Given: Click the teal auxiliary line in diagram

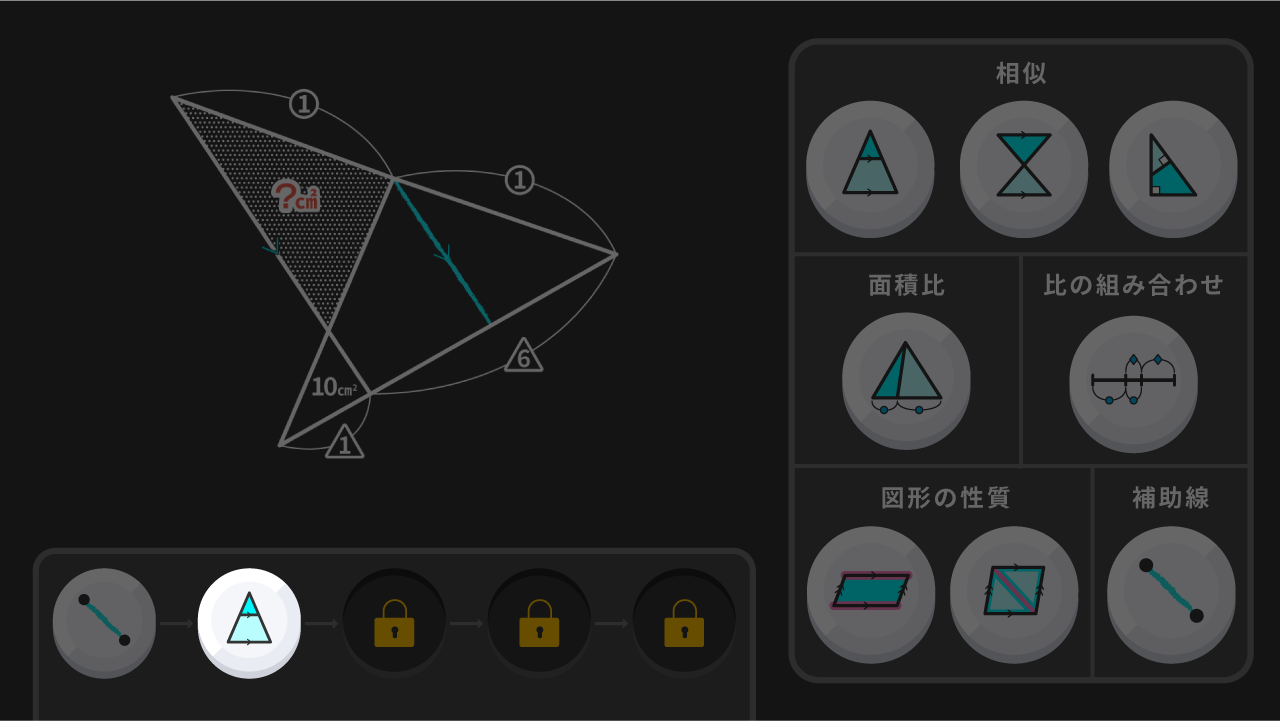Looking at the screenshot, I should tap(442, 252).
